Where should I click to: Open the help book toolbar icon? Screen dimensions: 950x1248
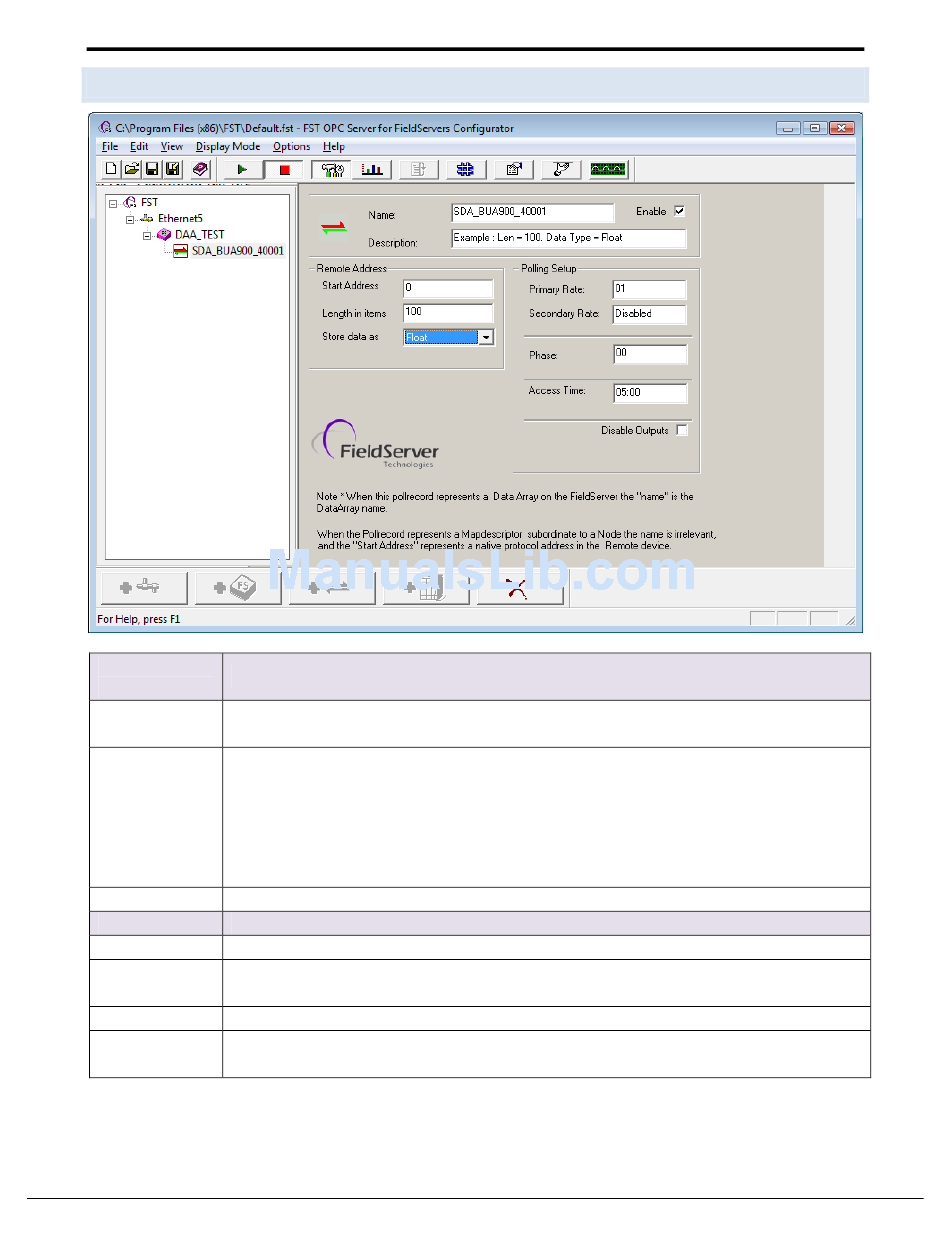[x=200, y=169]
